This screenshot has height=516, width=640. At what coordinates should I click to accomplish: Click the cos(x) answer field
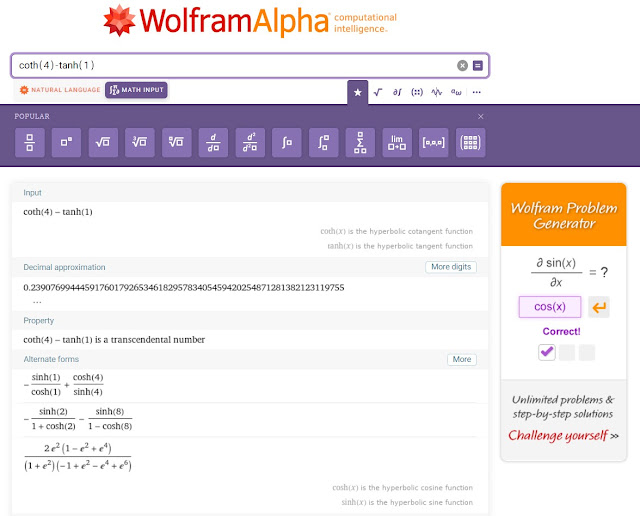549,307
